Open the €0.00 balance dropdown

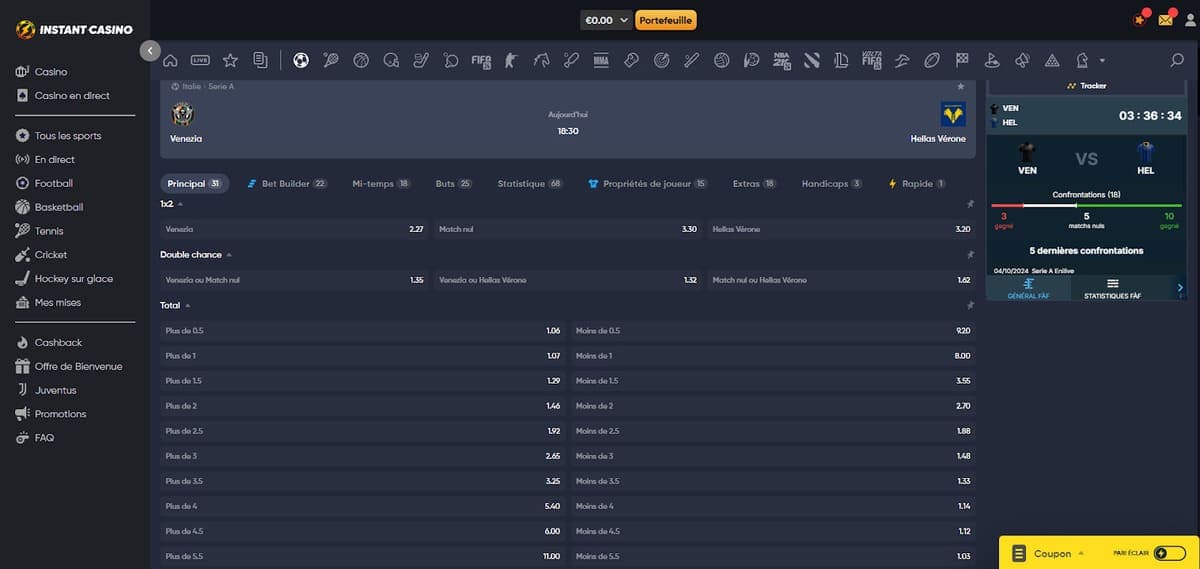(606, 19)
